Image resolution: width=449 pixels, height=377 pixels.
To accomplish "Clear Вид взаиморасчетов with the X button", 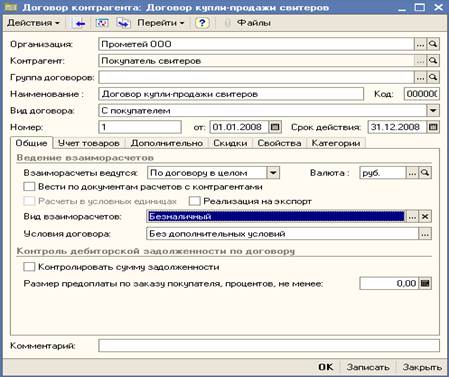I will (x=425, y=217).
